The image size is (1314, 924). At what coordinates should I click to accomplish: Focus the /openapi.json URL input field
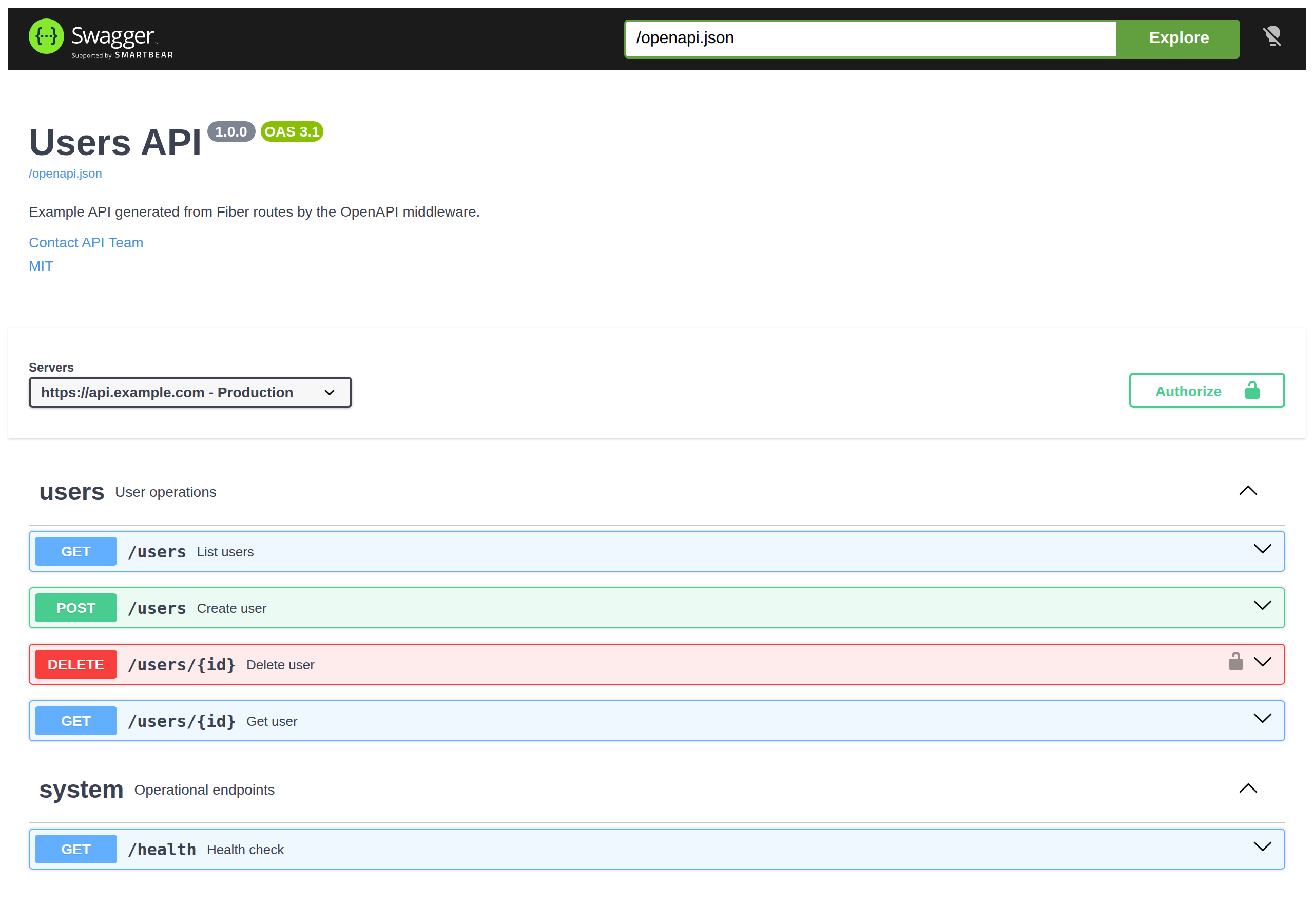pyautogui.click(x=871, y=38)
